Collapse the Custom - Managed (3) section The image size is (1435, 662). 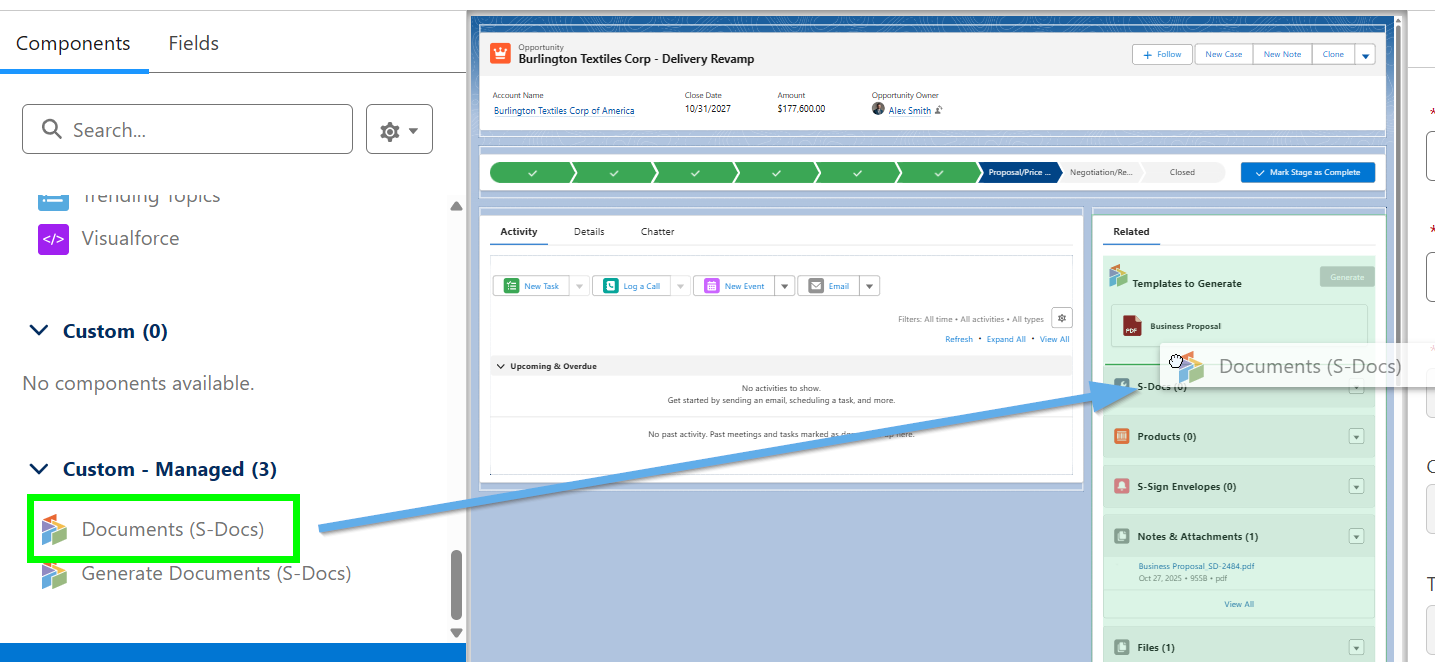click(39, 469)
